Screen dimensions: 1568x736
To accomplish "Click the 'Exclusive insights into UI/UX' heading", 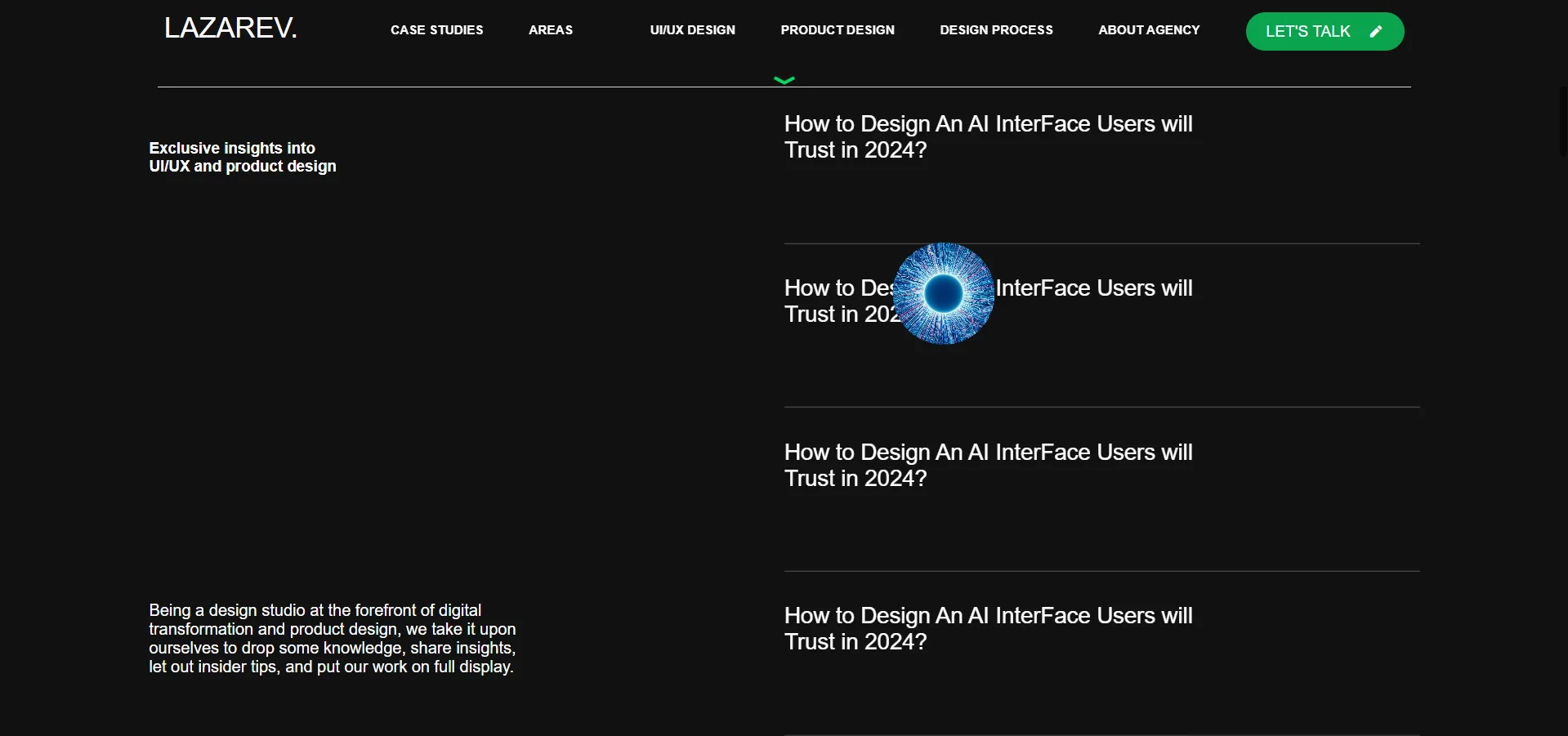I will (x=242, y=157).
